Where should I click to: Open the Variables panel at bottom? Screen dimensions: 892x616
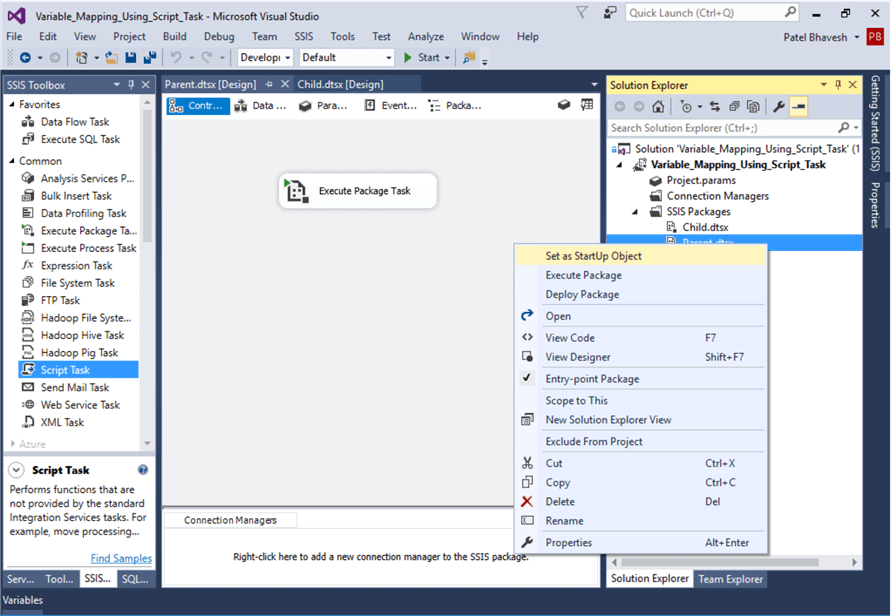tap(22, 600)
